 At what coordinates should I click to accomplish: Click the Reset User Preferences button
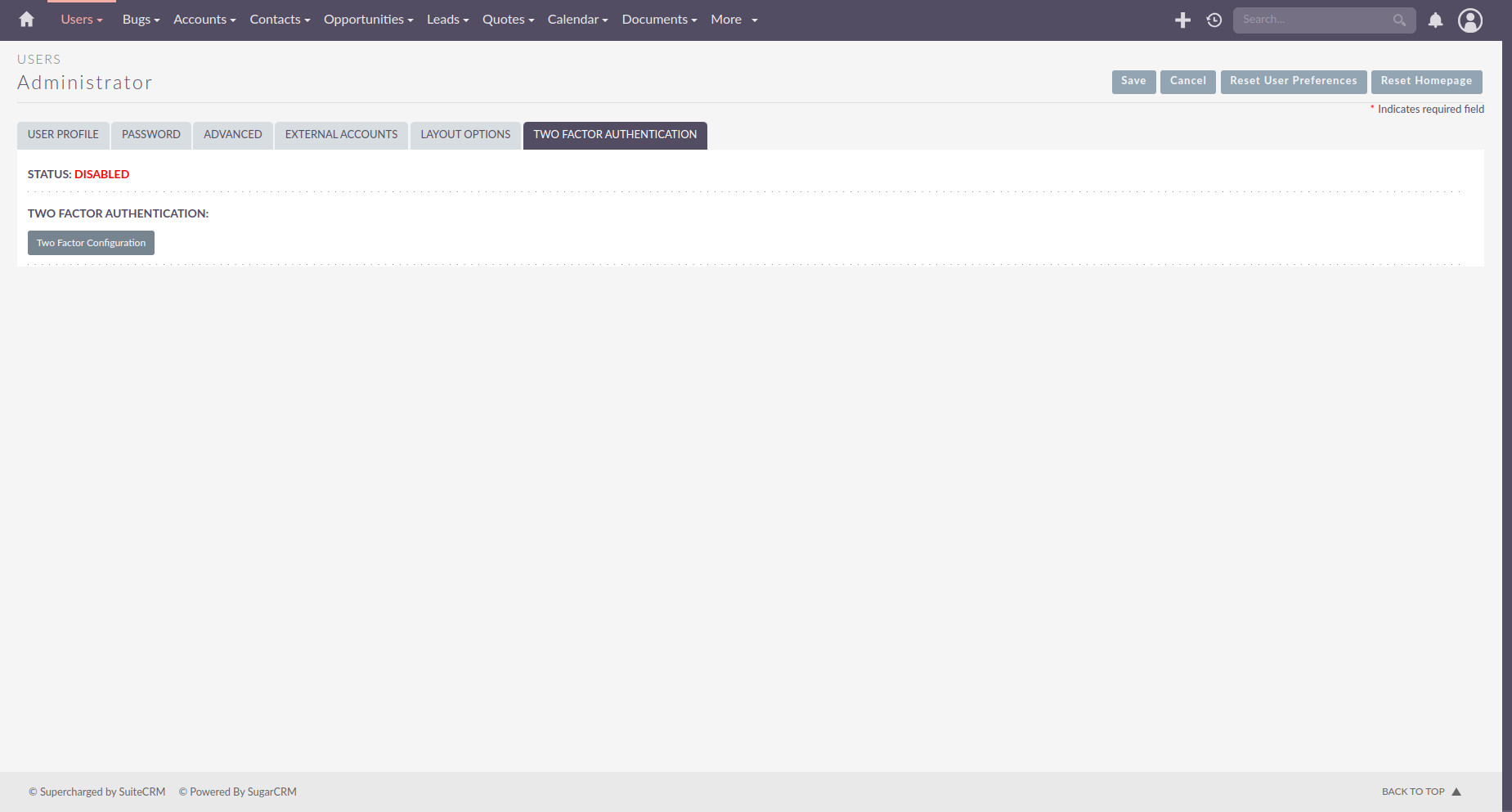click(x=1293, y=81)
